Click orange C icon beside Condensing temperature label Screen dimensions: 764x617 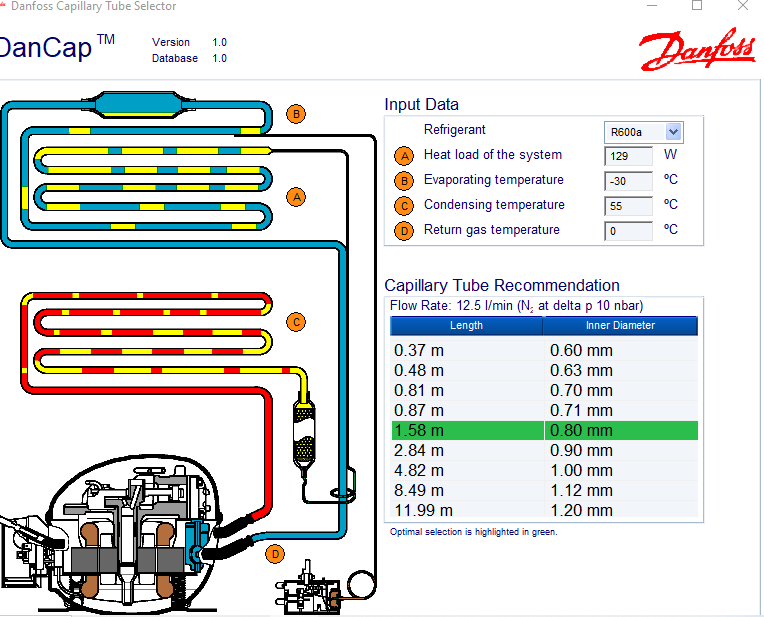point(404,206)
